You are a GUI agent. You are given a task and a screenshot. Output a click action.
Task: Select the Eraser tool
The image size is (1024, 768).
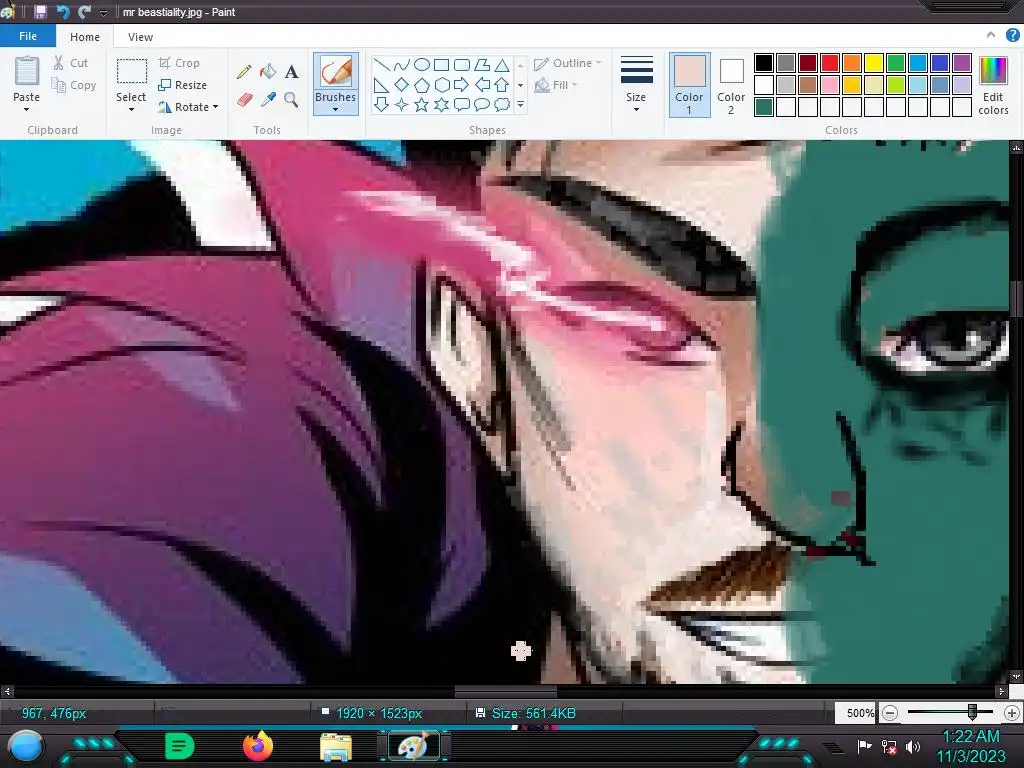(244, 100)
